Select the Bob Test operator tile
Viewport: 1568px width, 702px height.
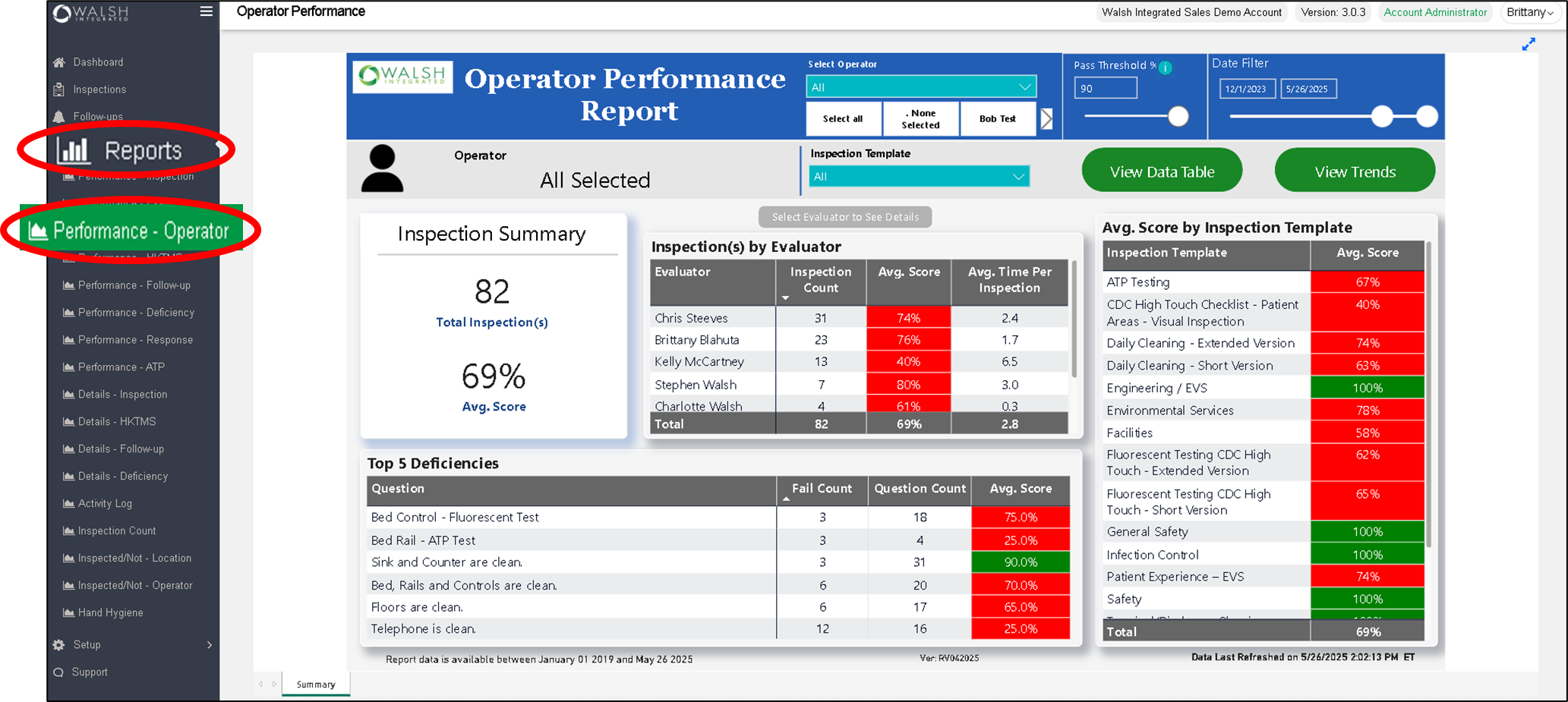click(x=998, y=119)
